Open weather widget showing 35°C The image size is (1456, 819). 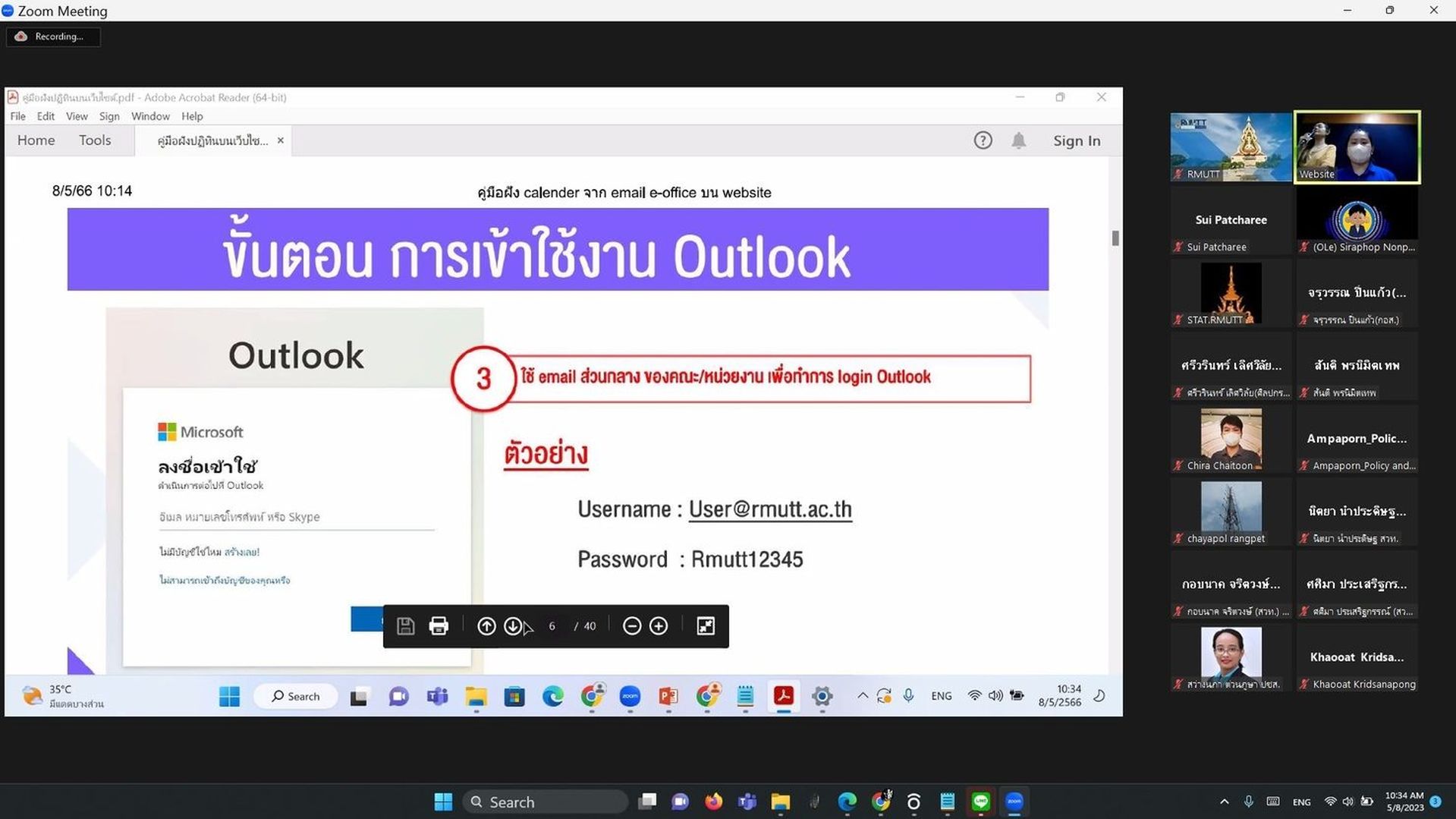(x=64, y=696)
